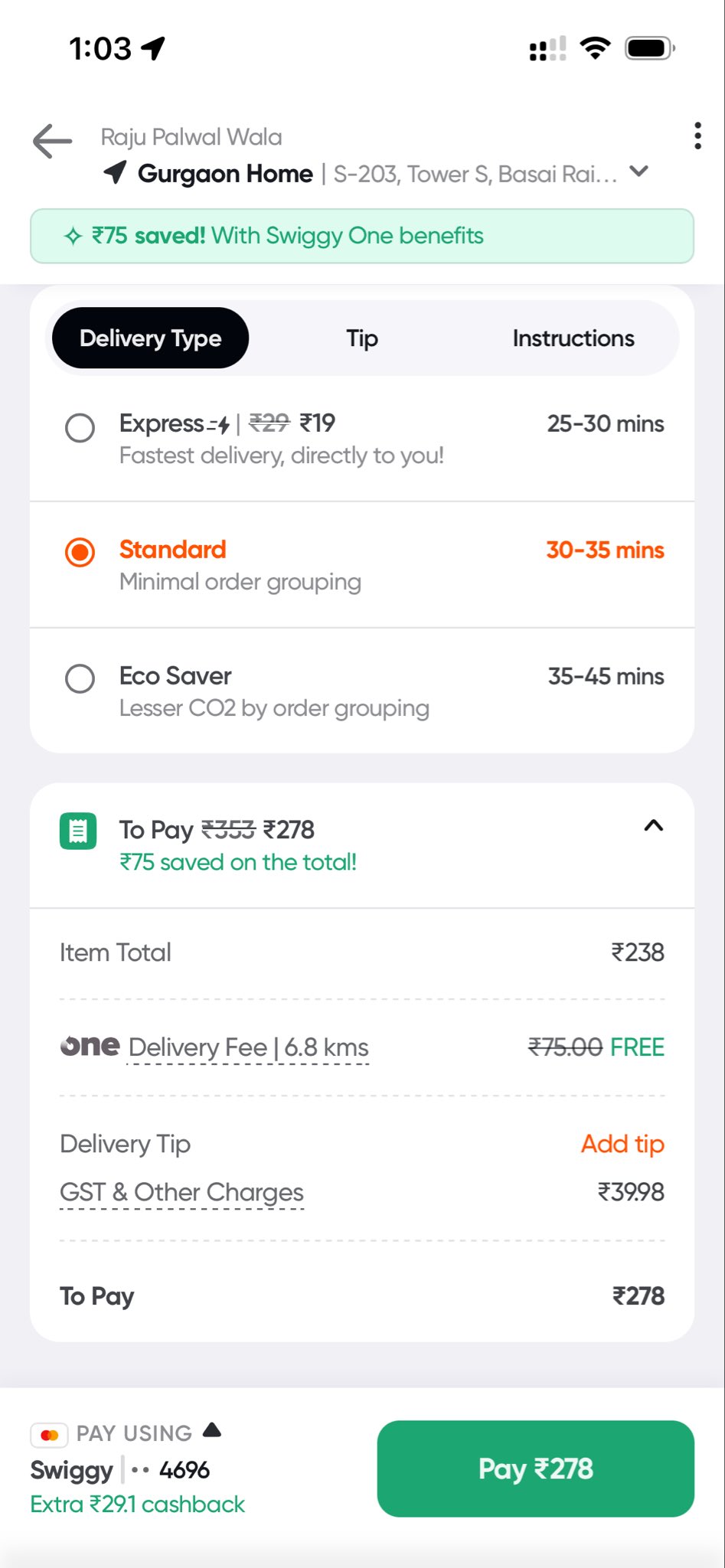Tap Delivery Fee 6.8 kms details
Screen dimensions: 725x1568
click(x=249, y=1047)
